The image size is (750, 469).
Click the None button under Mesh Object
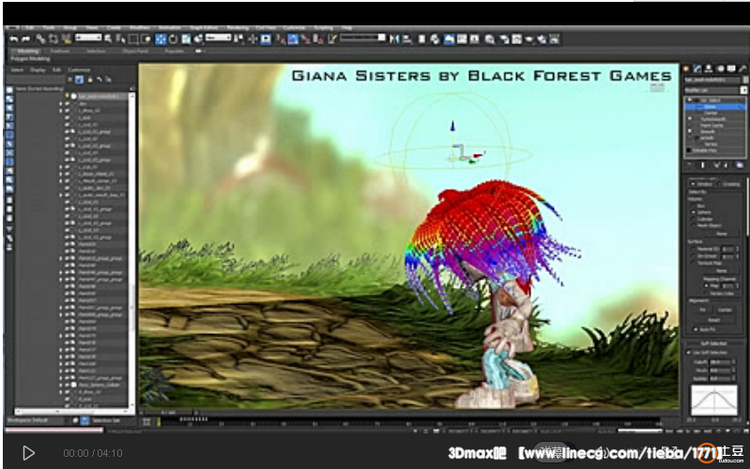tap(721, 233)
